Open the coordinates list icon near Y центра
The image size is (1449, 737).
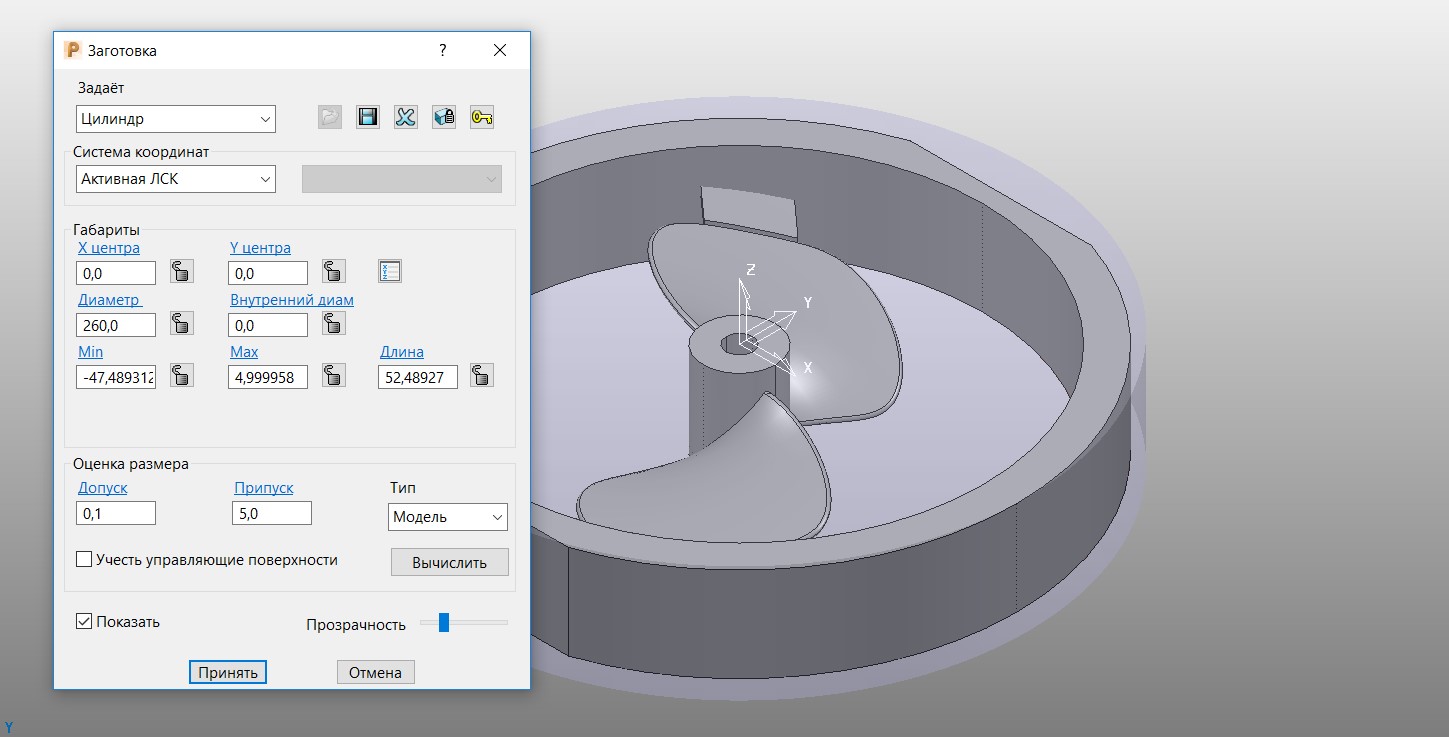(390, 271)
